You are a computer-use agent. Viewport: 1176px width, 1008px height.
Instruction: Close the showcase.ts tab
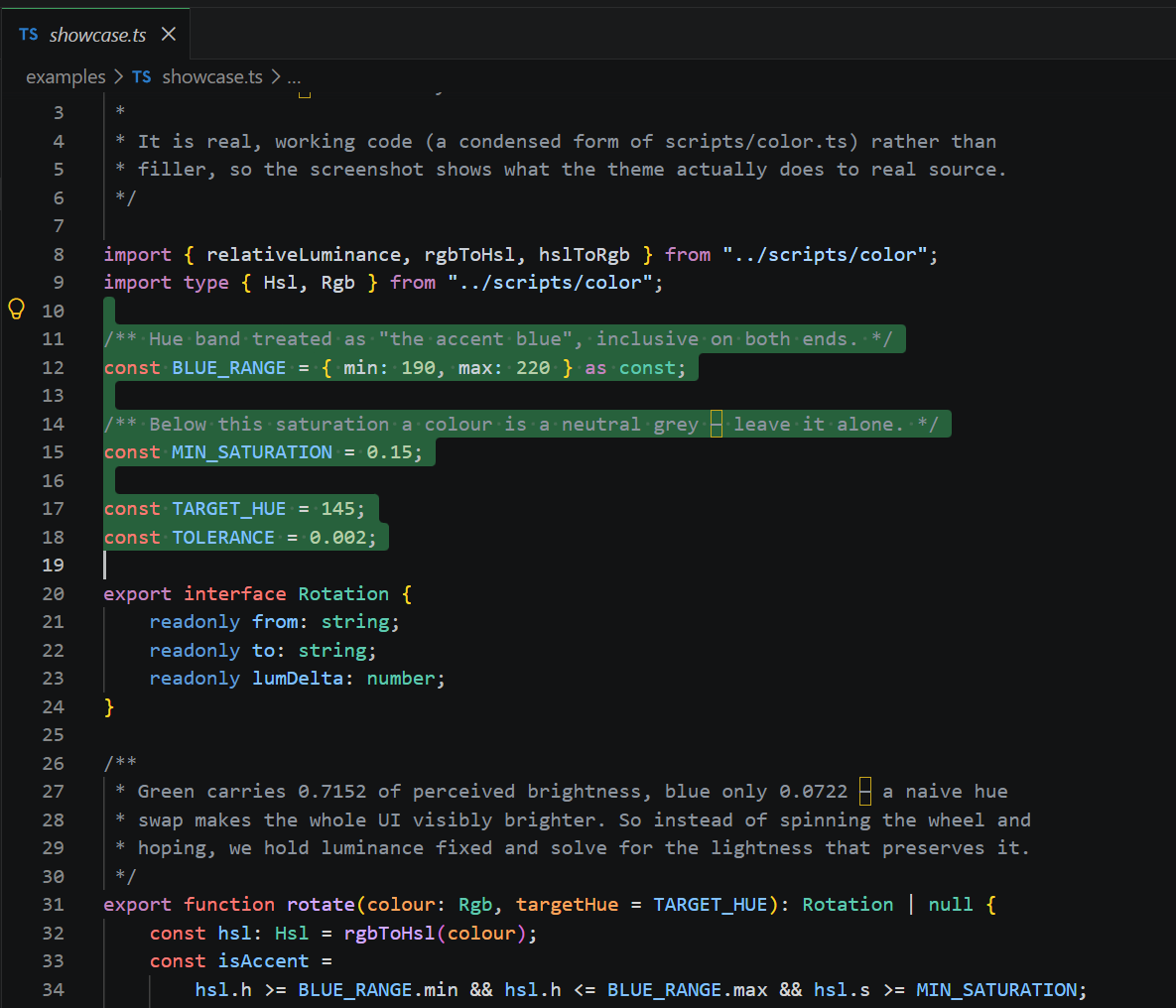pyautogui.click(x=169, y=34)
